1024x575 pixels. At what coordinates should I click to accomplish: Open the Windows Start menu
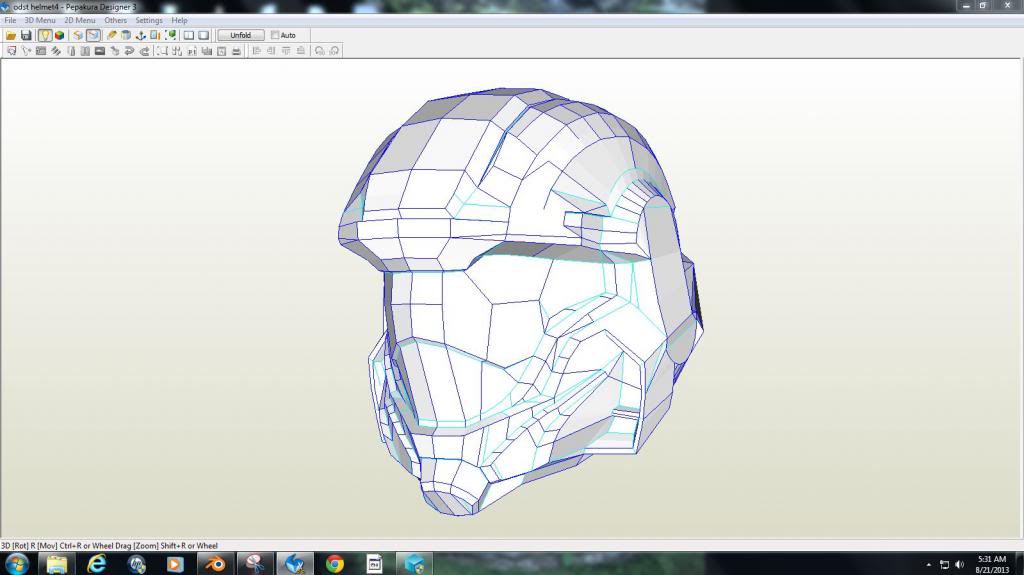point(16,564)
